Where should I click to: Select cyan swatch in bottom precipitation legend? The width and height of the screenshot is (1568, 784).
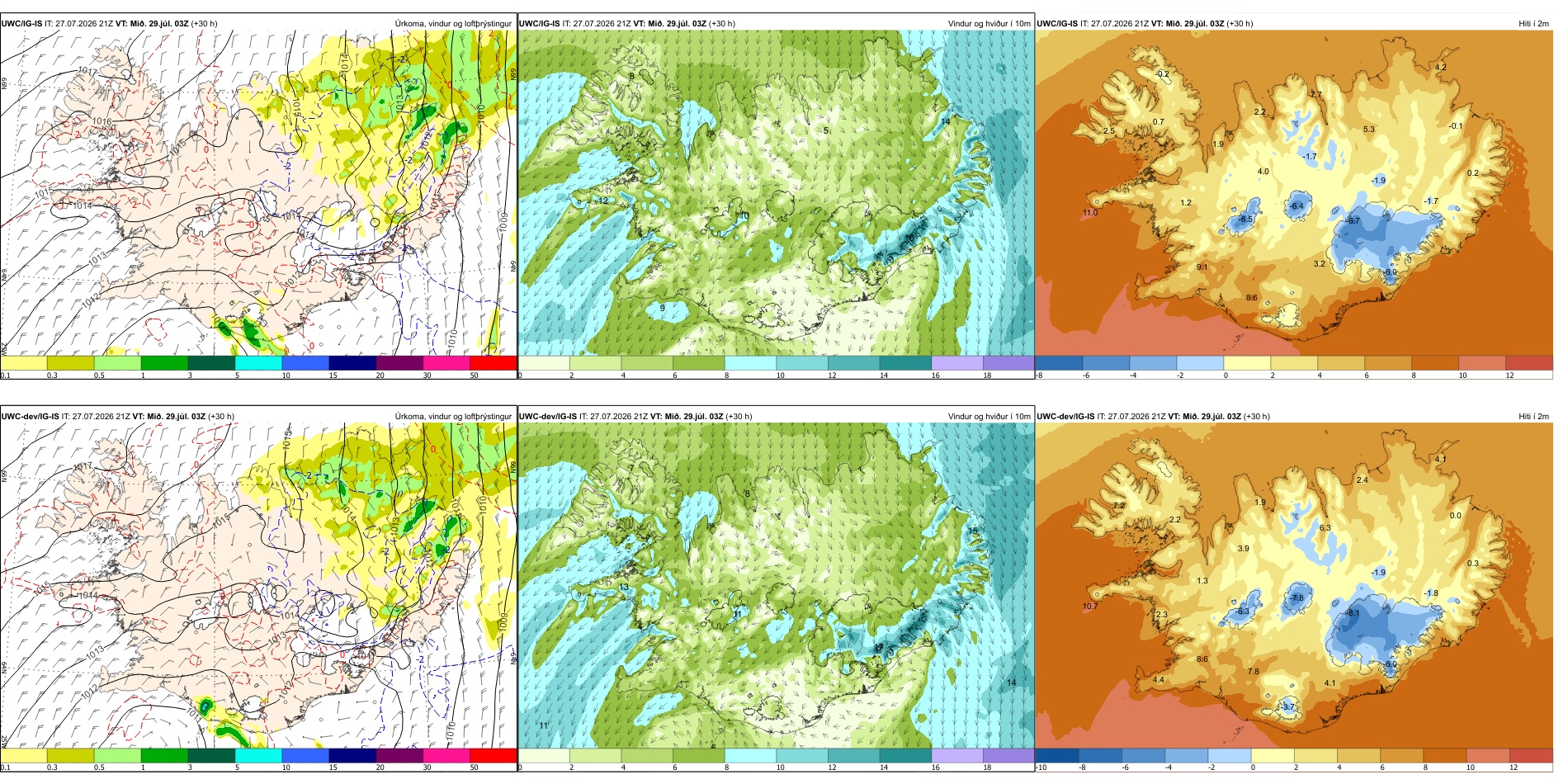258,755
